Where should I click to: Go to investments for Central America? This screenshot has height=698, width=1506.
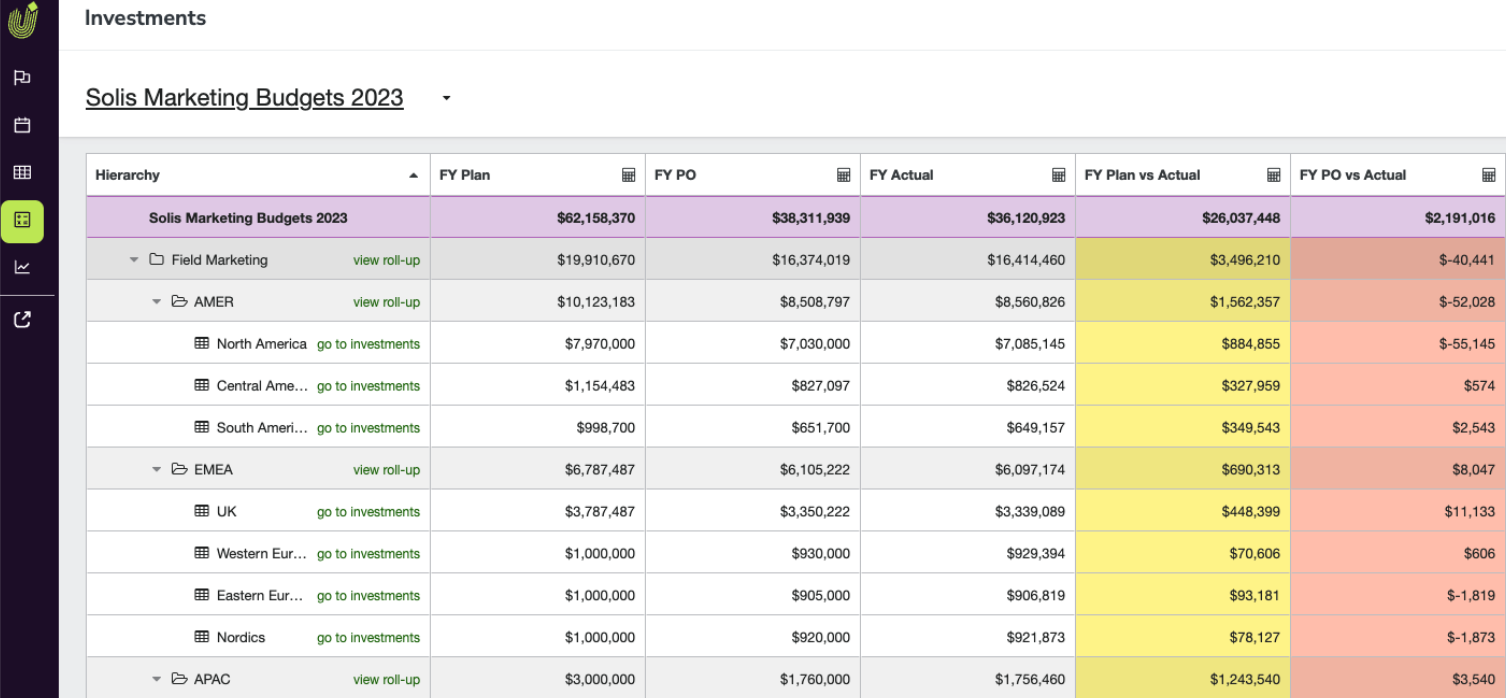tap(368, 386)
